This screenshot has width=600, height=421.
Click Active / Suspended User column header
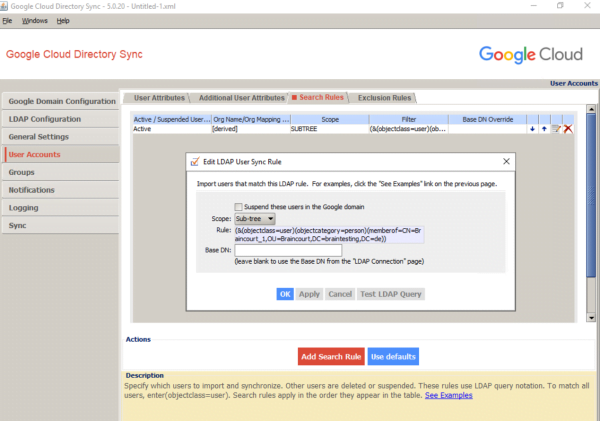tap(172, 119)
